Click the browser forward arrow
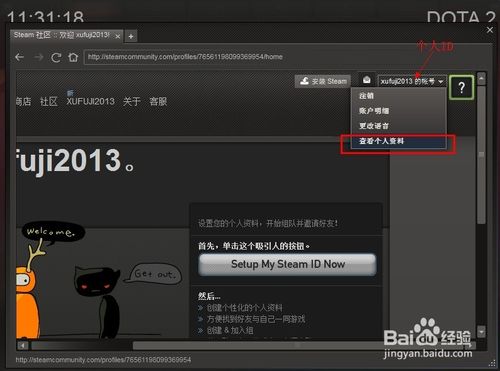The width and height of the screenshot is (500, 371). point(39,57)
